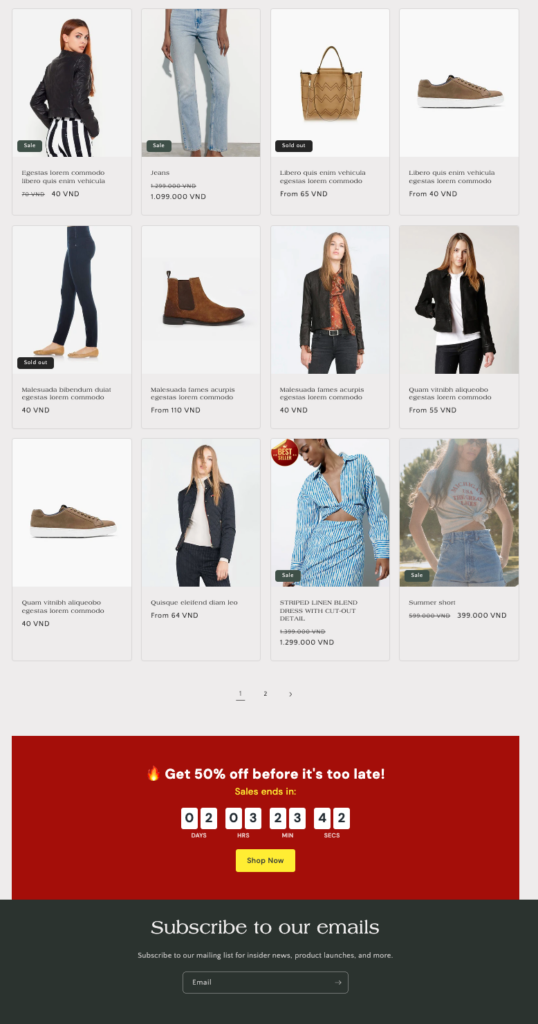Click the Sold out badge on navy leggings

[35, 362]
